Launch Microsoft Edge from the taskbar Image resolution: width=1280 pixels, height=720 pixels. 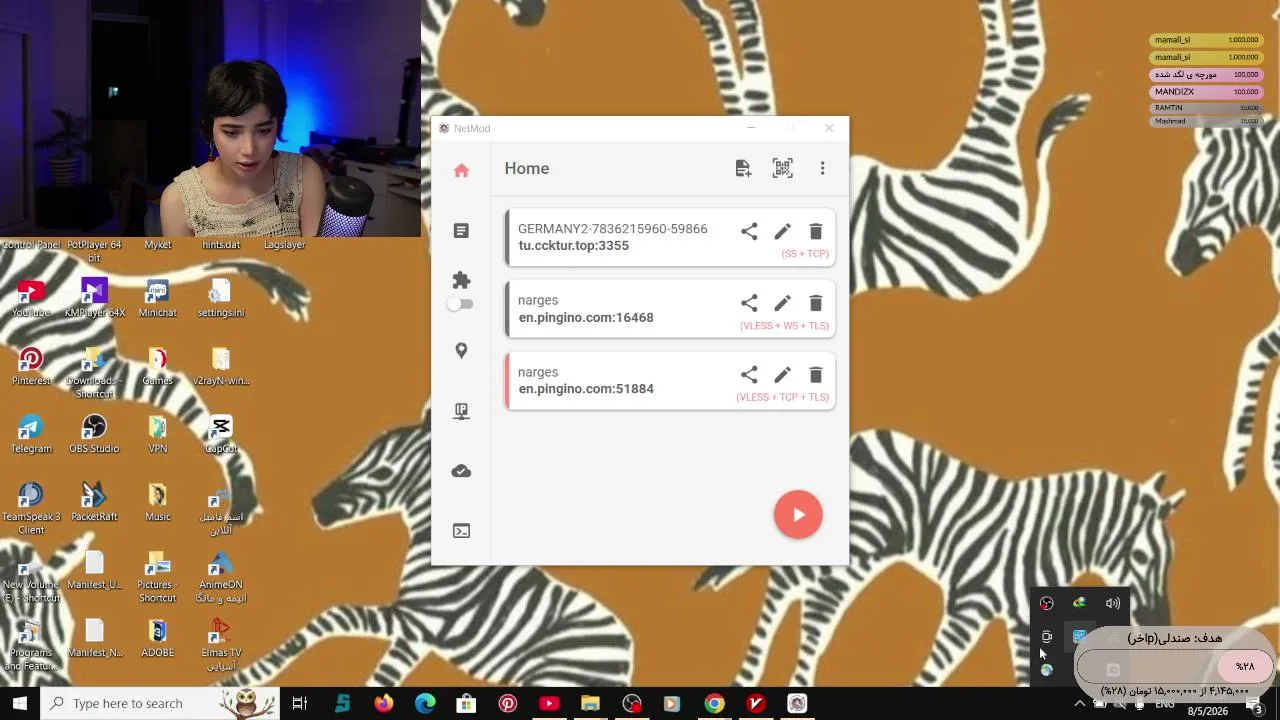click(425, 703)
